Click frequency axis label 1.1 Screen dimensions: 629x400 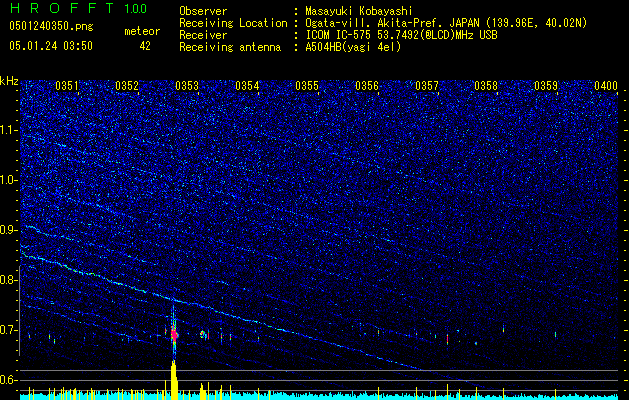[8, 130]
